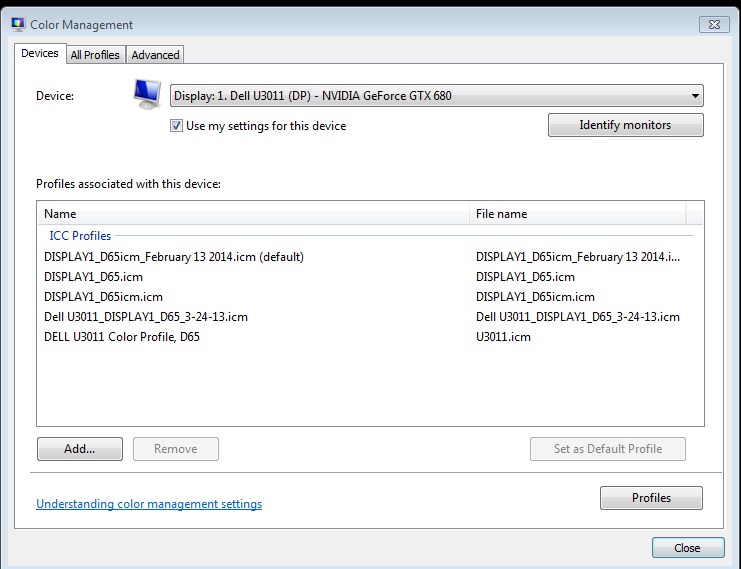
Task: Open the Device display dropdown
Action: (436, 96)
